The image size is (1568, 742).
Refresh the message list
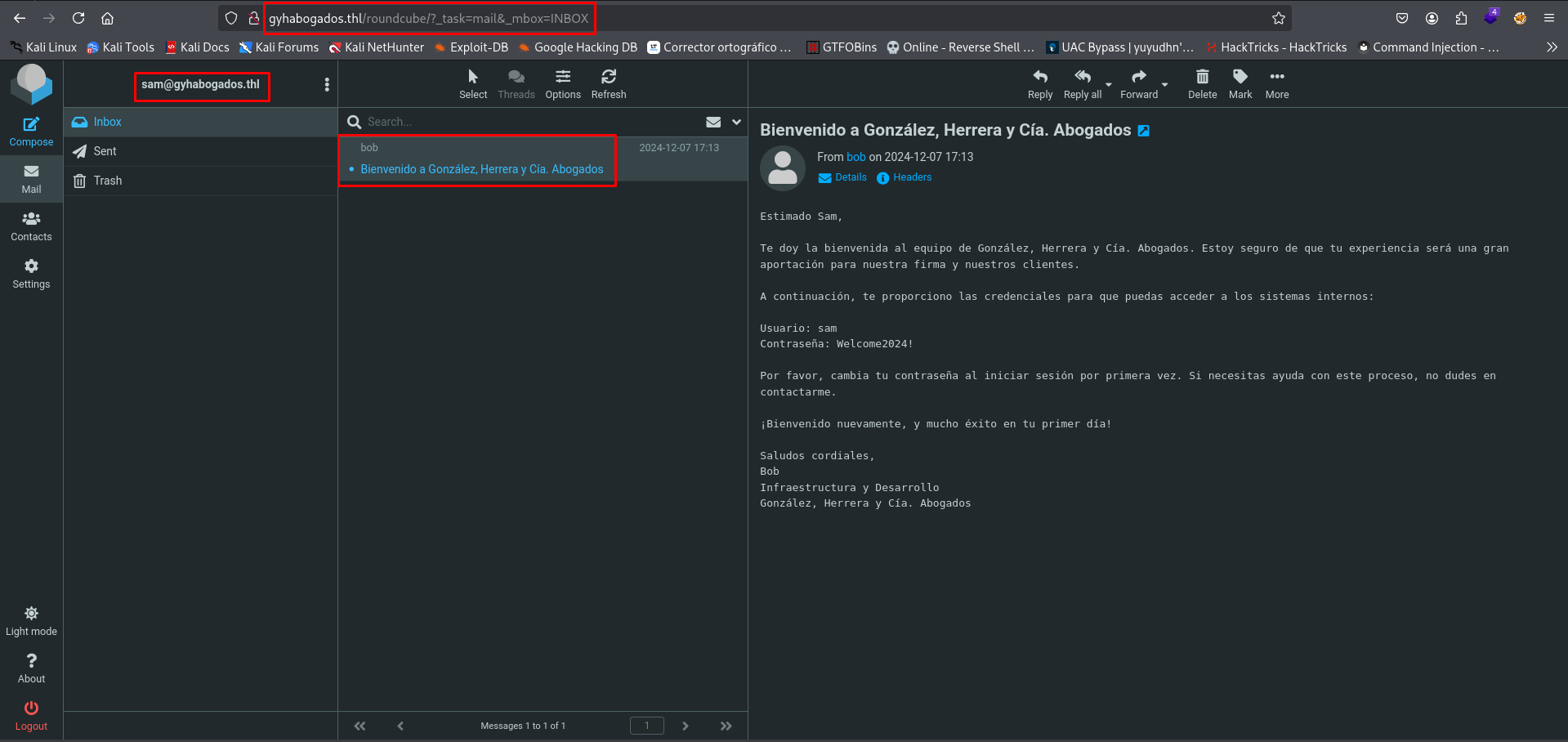608,83
